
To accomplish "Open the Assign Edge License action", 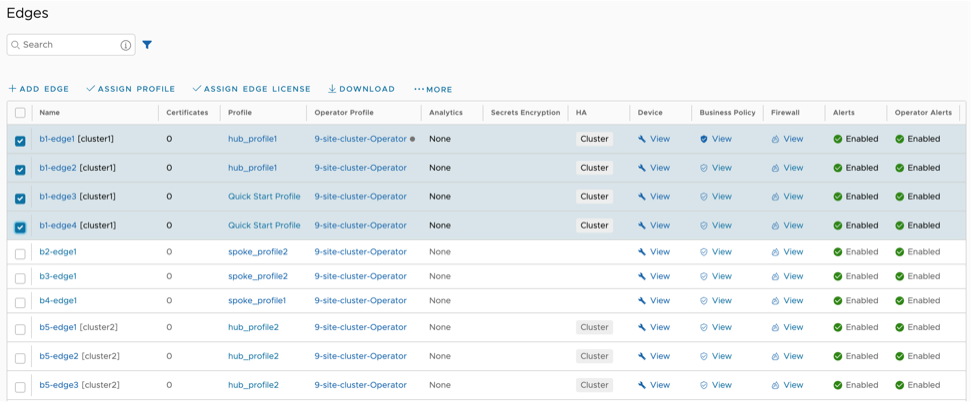I will [x=251, y=89].
